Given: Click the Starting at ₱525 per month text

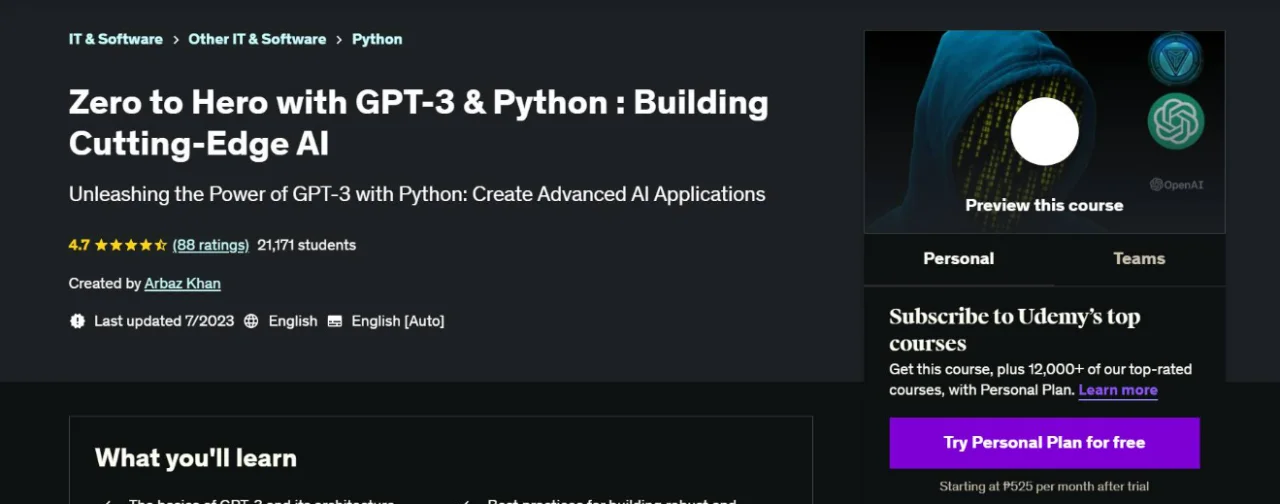Looking at the screenshot, I should tap(1044, 487).
